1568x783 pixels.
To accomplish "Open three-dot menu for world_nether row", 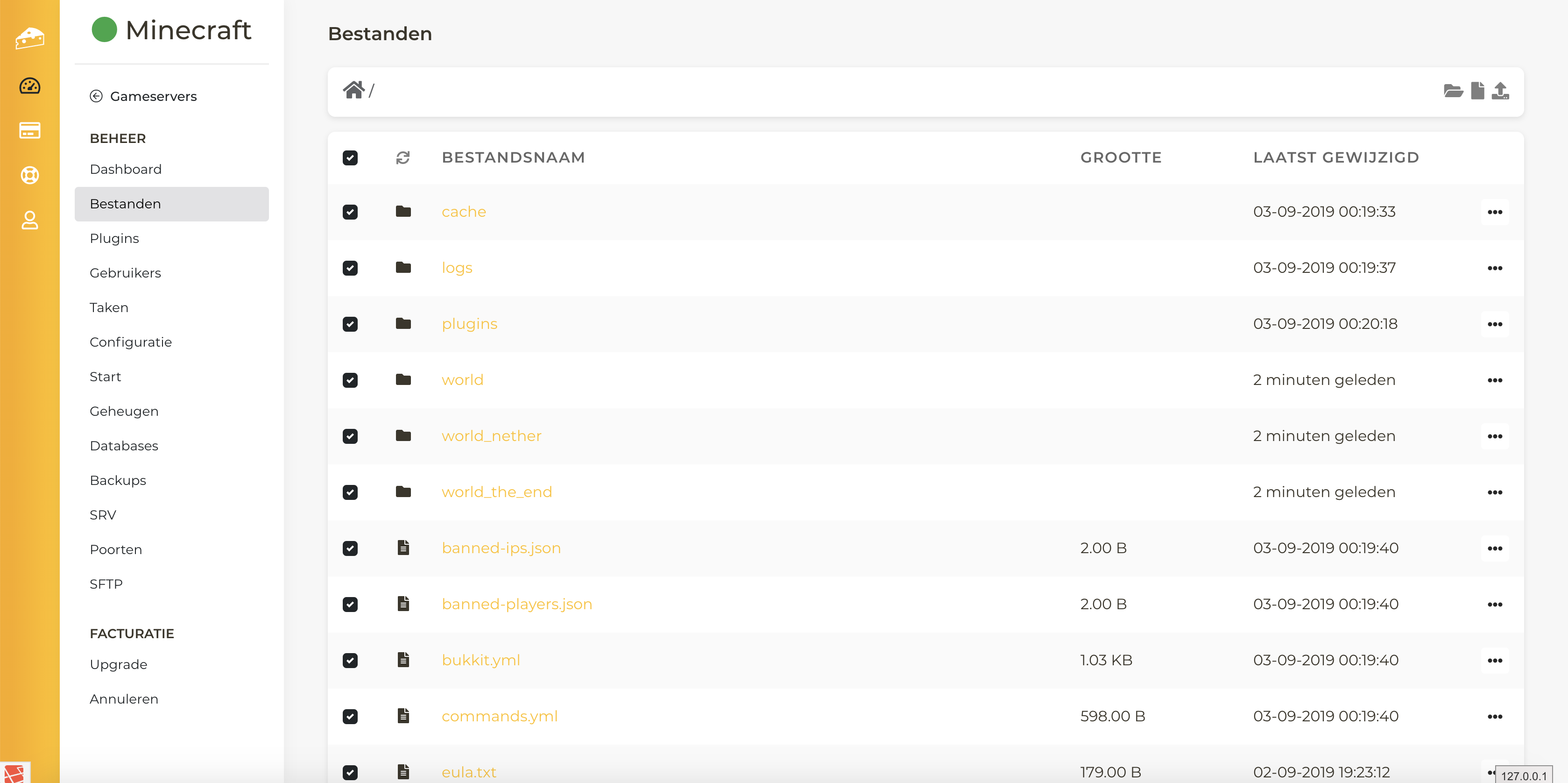I will click(1494, 436).
